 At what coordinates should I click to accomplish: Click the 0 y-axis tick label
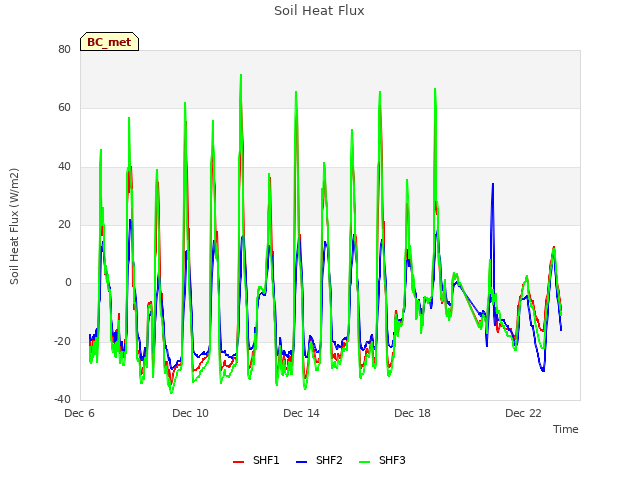68,283
